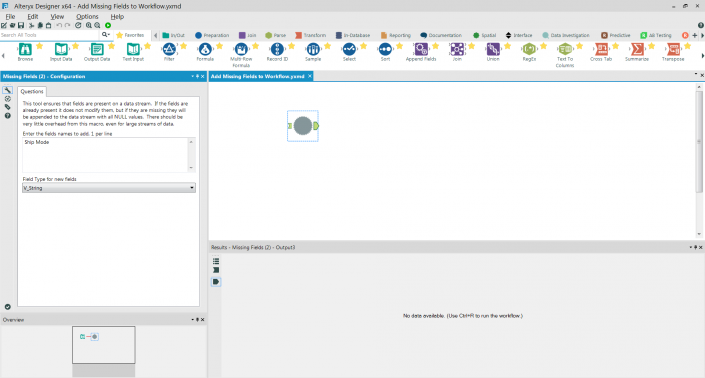Open Configuration panel dropdown arrow
705x378 pixels.
coord(192,76)
